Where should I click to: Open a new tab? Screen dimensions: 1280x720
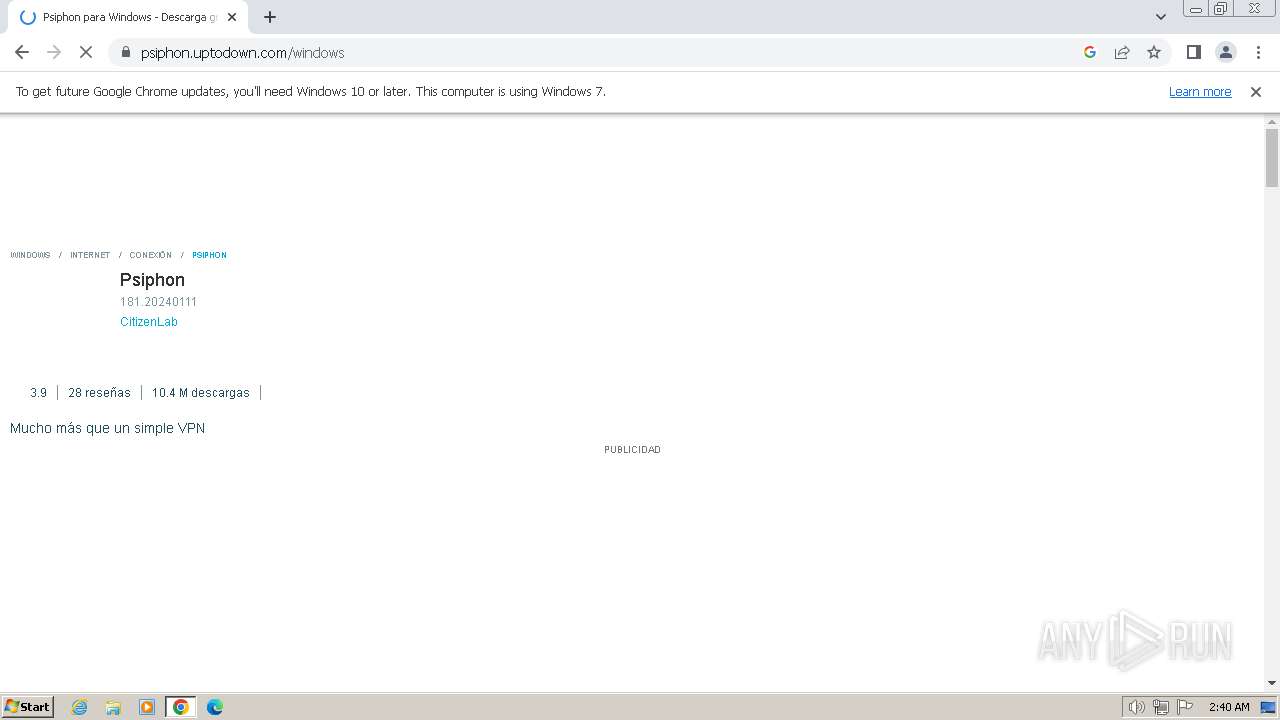pos(270,17)
